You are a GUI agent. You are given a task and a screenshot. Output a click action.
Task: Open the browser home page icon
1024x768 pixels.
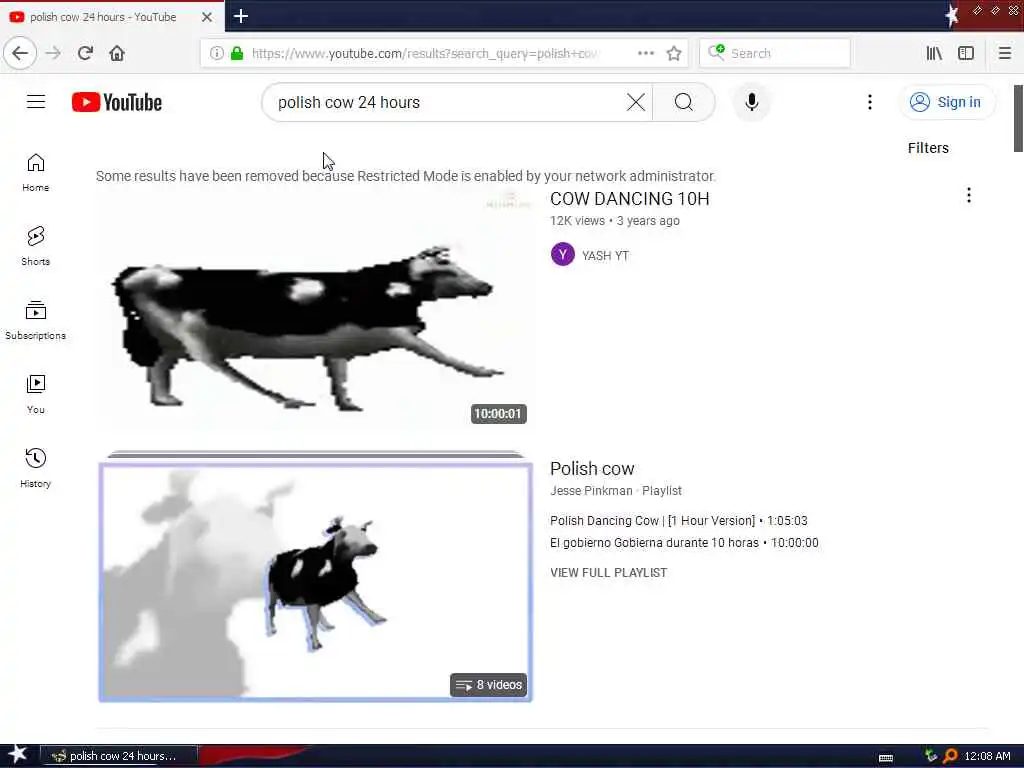tap(117, 53)
